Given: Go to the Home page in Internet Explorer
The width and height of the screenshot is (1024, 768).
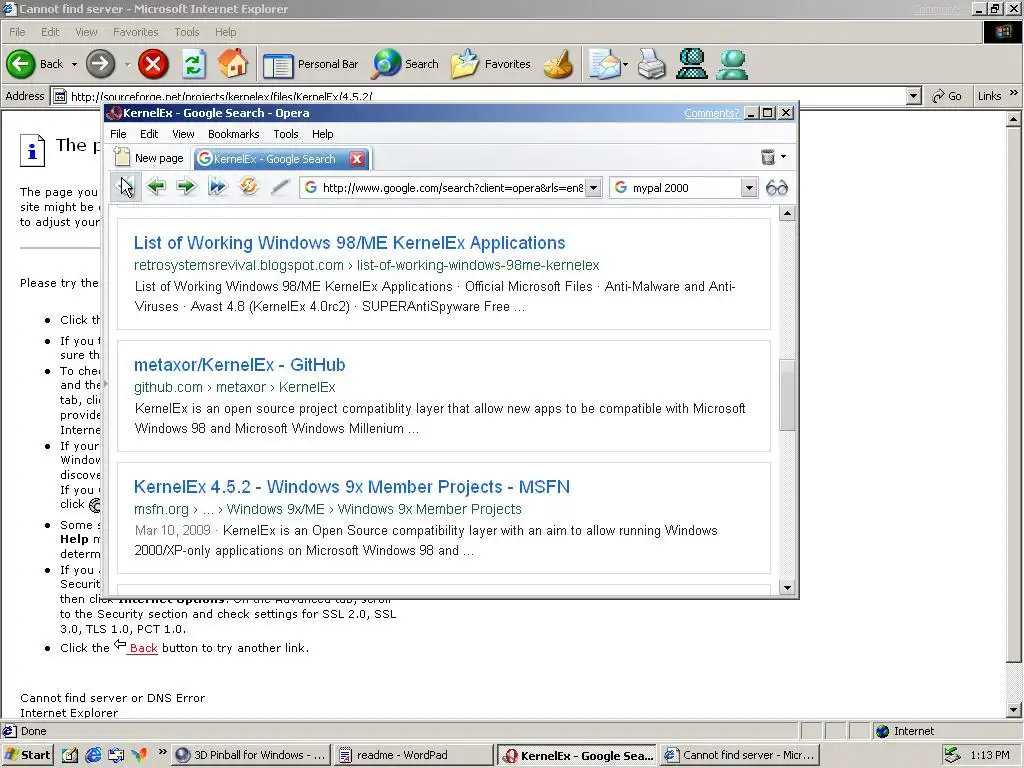Looking at the screenshot, I should click(x=233, y=64).
